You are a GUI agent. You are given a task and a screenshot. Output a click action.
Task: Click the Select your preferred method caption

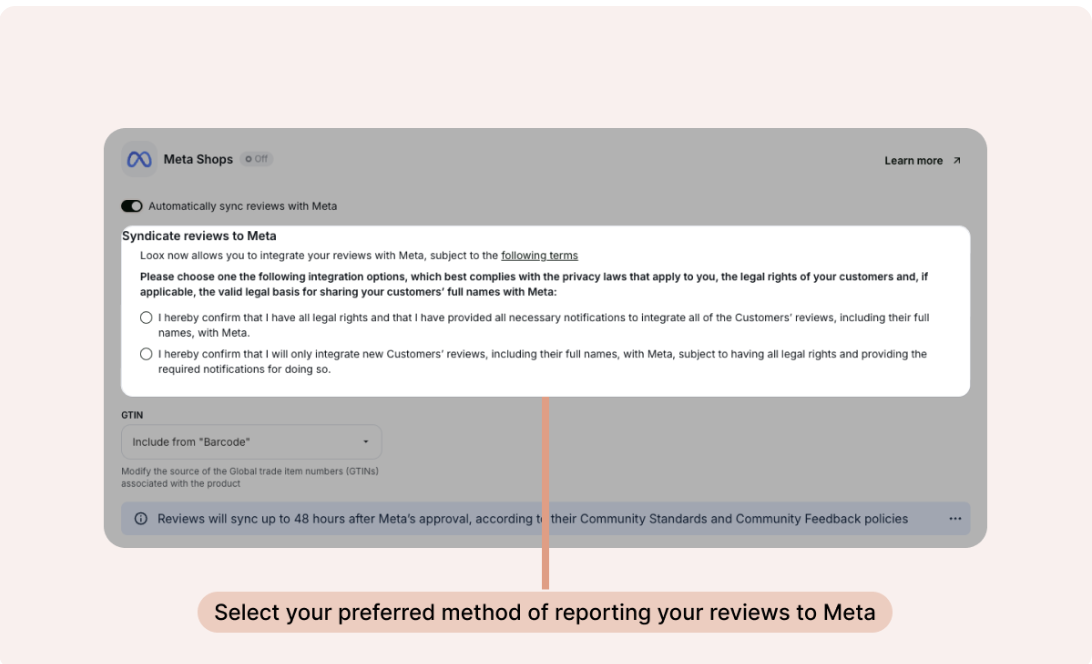tap(545, 612)
